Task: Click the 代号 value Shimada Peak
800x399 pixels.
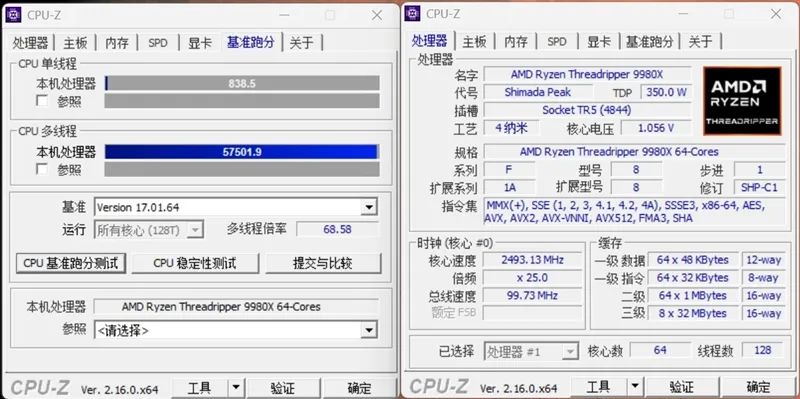Action: click(538, 92)
